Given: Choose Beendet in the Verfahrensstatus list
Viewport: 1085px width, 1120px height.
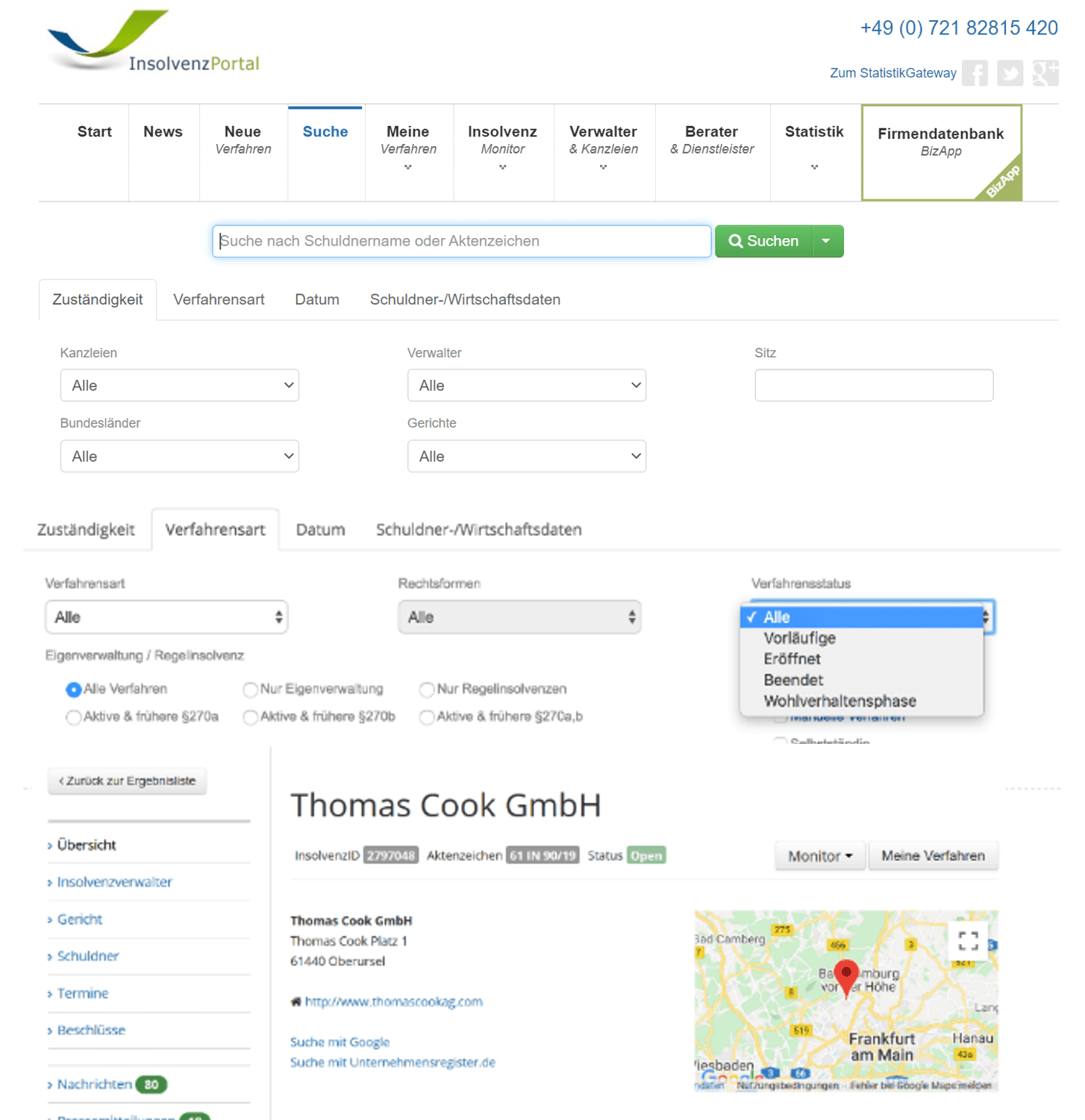Looking at the screenshot, I should (793, 680).
